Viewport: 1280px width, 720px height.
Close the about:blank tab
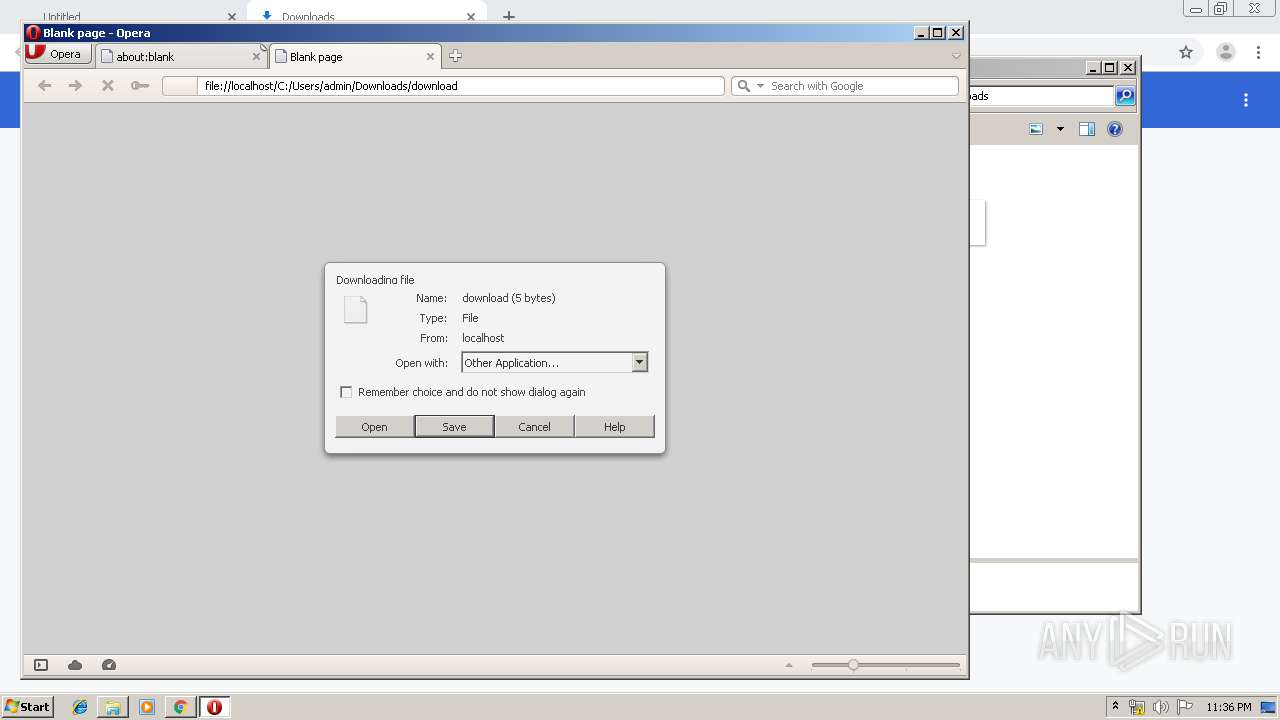click(256, 57)
